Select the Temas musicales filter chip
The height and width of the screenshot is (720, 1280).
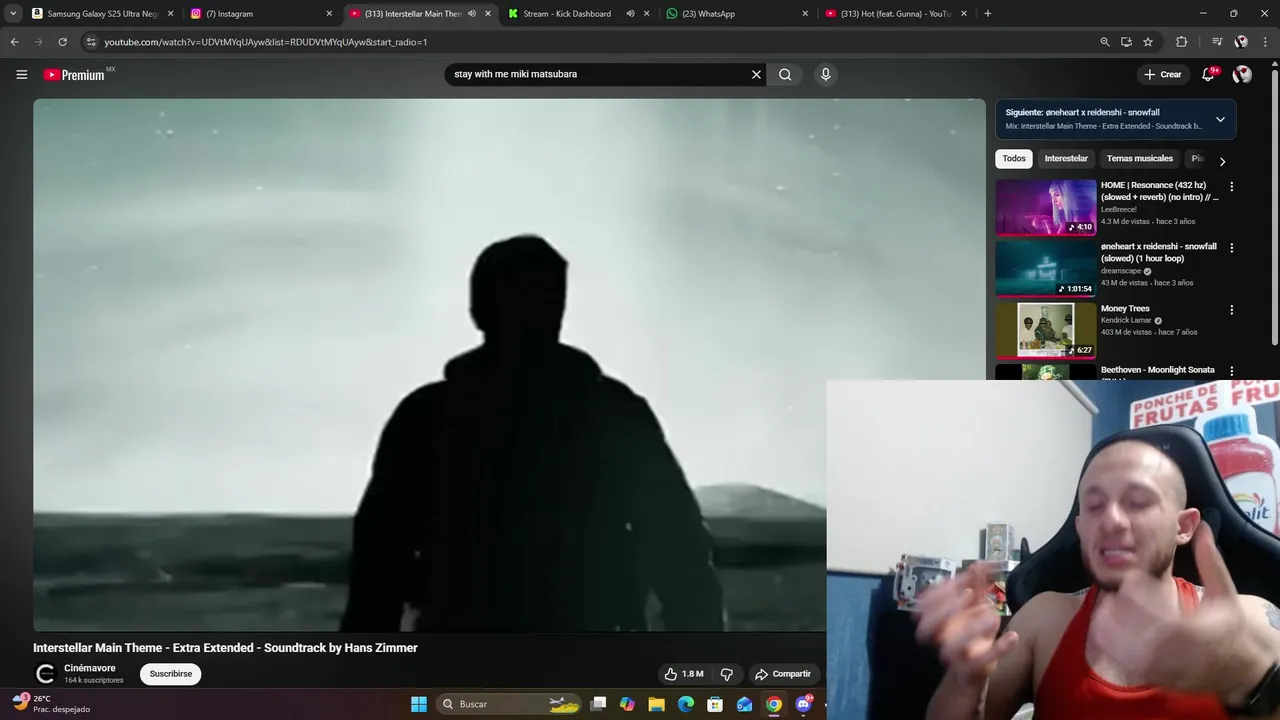[1139, 159]
